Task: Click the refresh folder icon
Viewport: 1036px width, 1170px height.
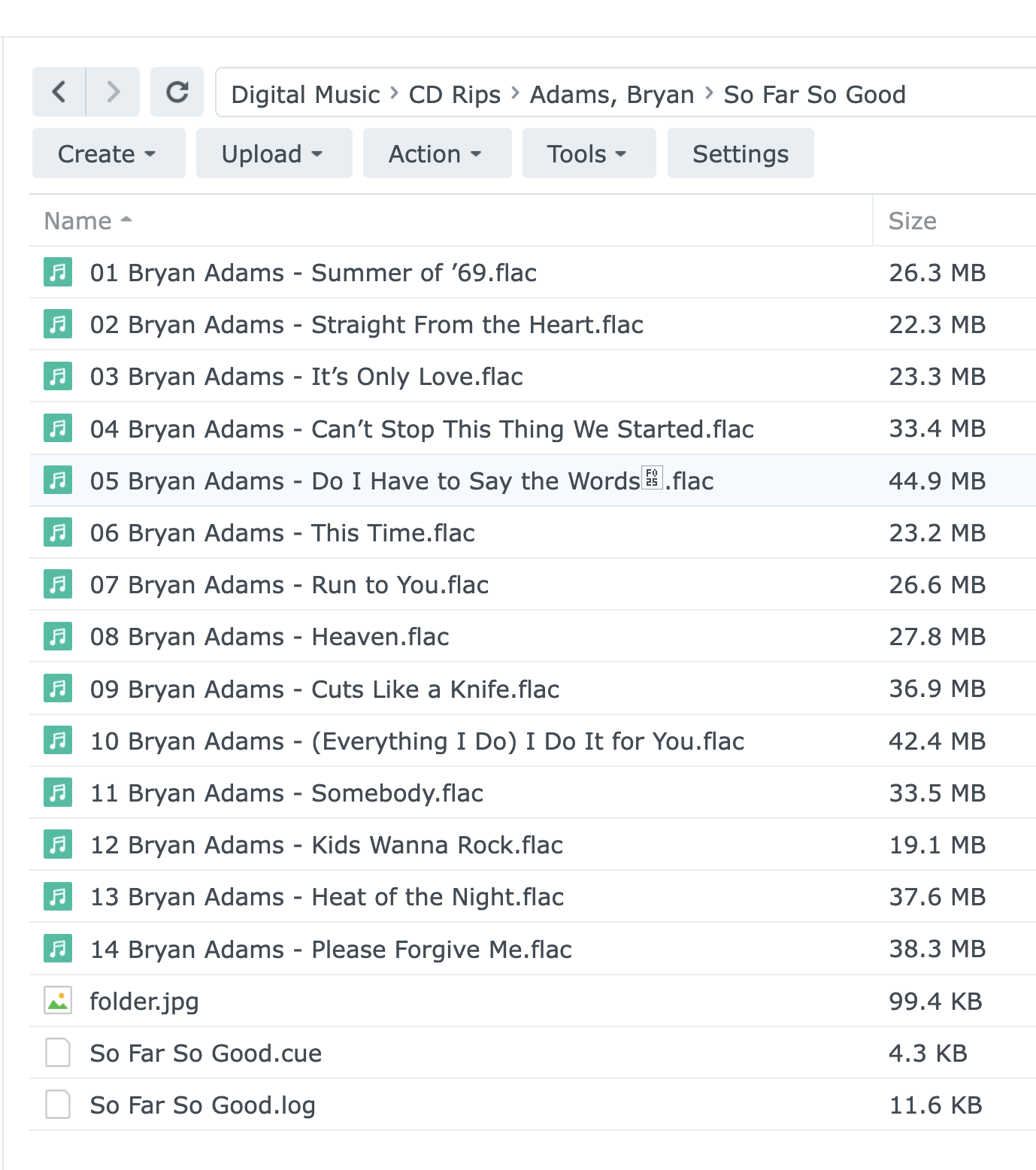Action: click(177, 92)
